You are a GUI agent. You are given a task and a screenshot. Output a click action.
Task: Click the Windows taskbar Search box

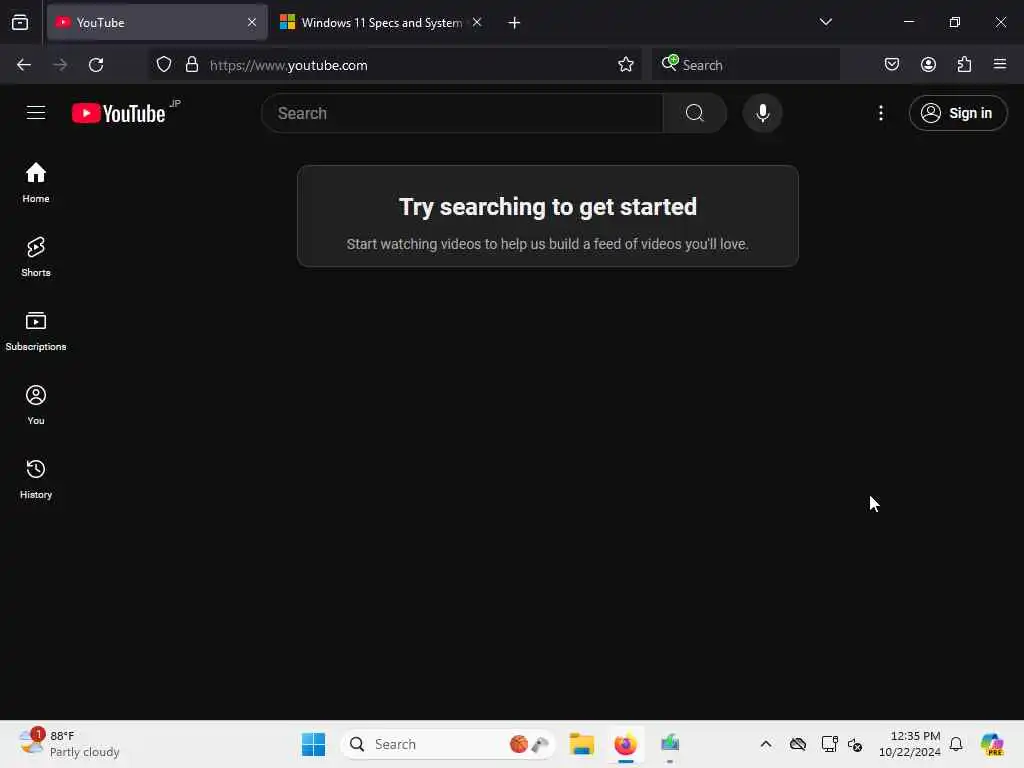[447, 744]
